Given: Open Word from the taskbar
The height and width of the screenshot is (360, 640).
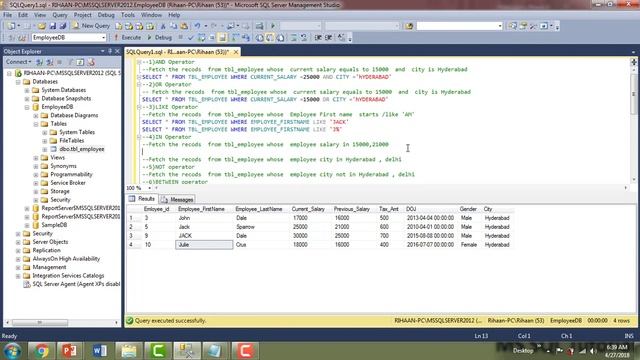Looking at the screenshot, I should [x=100, y=351].
